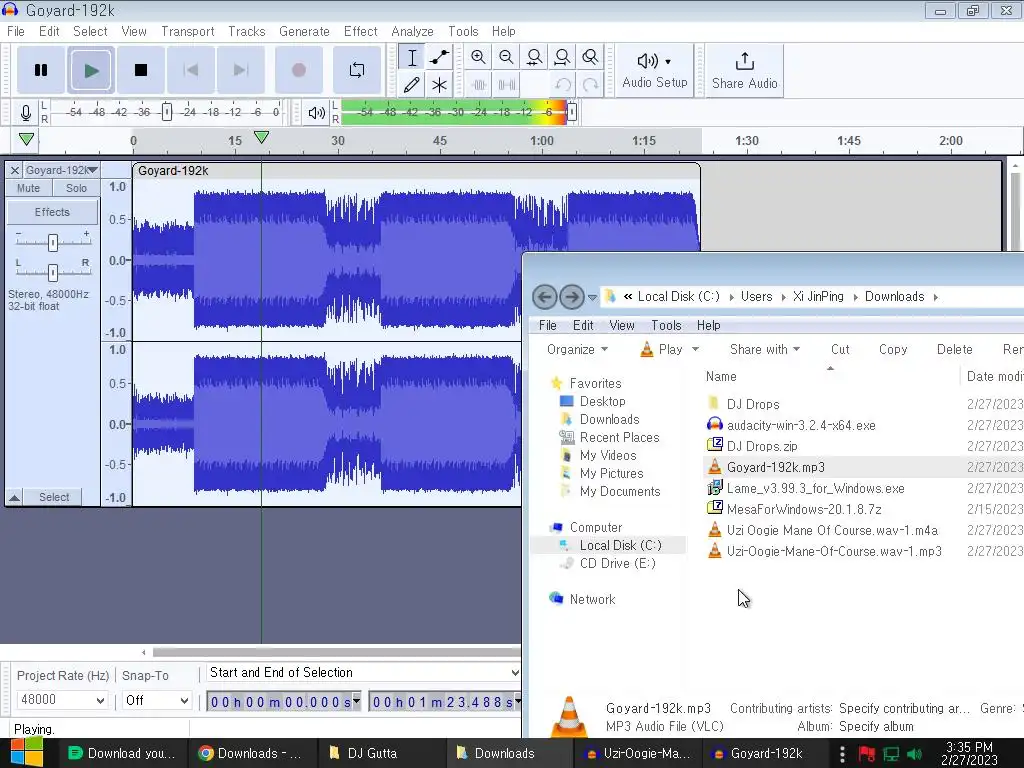
Task: Select the pencil Draw tool
Action: click(411, 85)
